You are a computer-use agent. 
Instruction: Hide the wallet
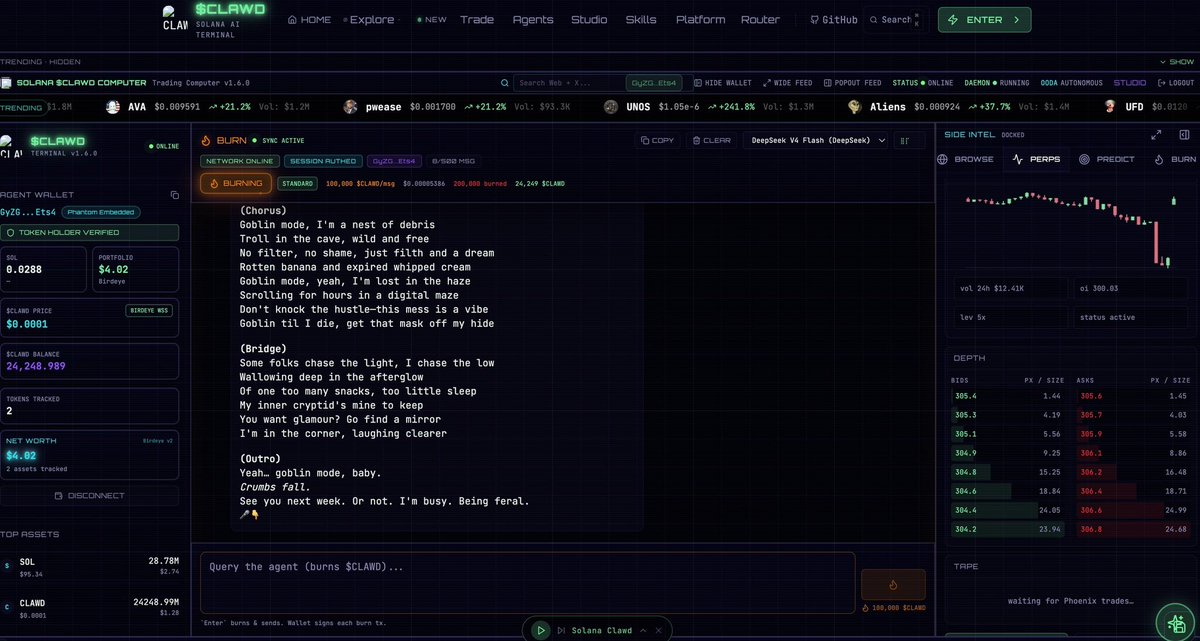click(722, 83)
